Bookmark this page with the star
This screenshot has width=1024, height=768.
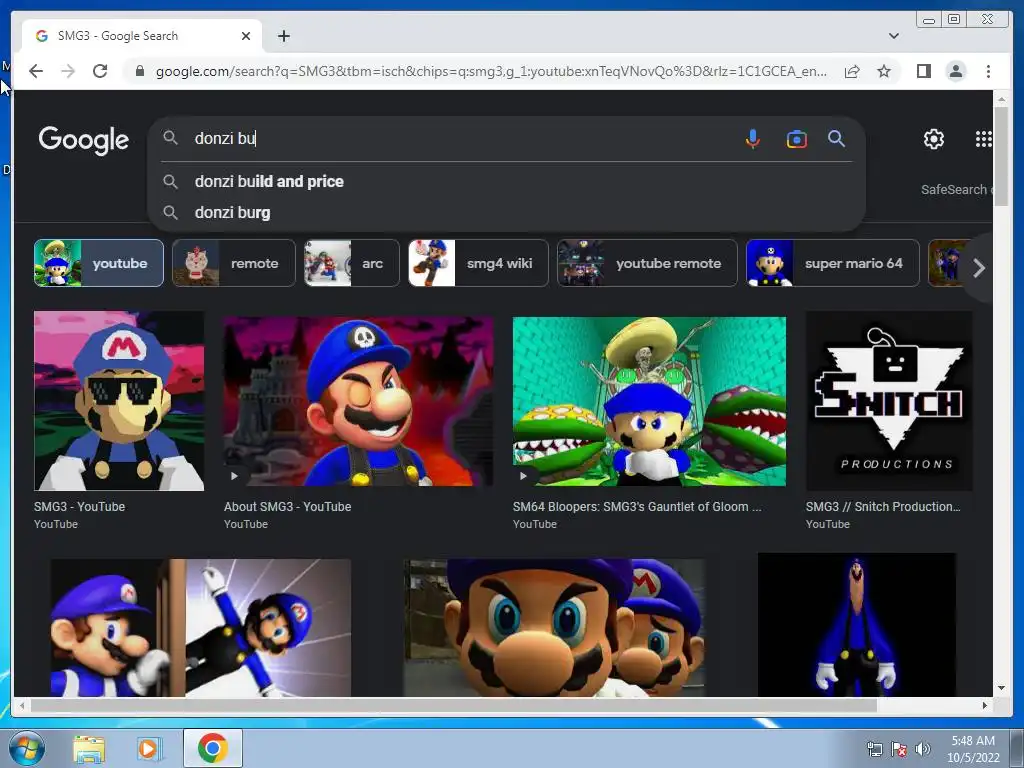coord(884,71)
